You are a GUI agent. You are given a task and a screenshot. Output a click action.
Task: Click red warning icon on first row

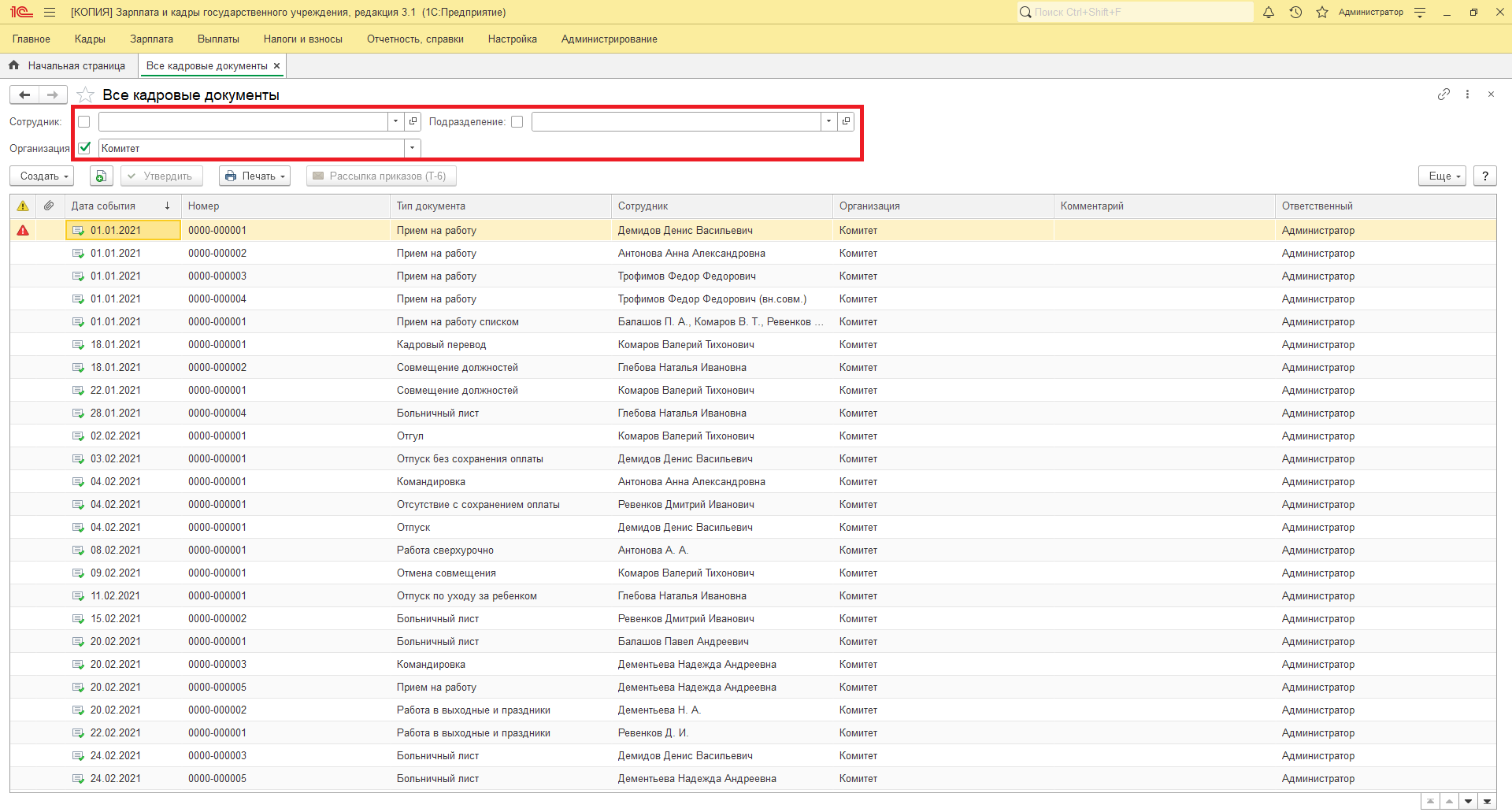pyautogui.click(x=23, y=230)
